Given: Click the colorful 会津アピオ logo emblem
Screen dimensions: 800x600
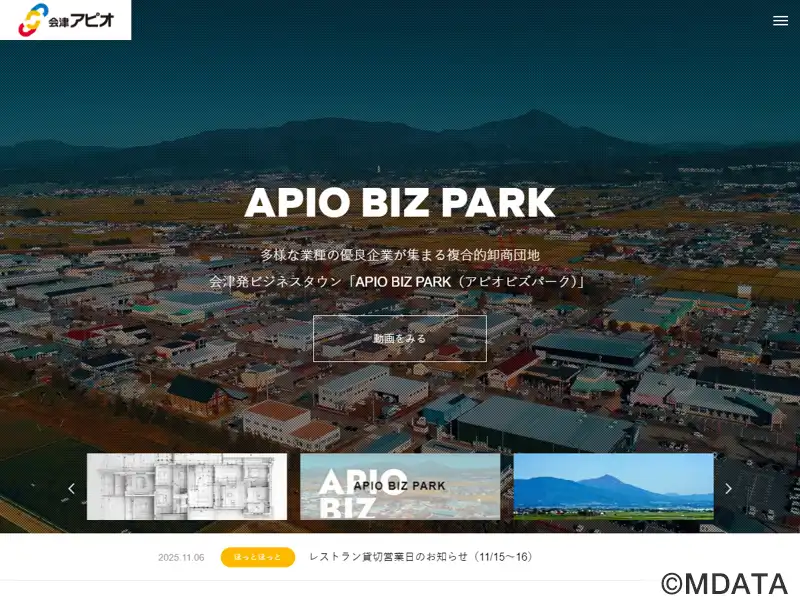Looking at the screenshot, I should tap(32, 20).
